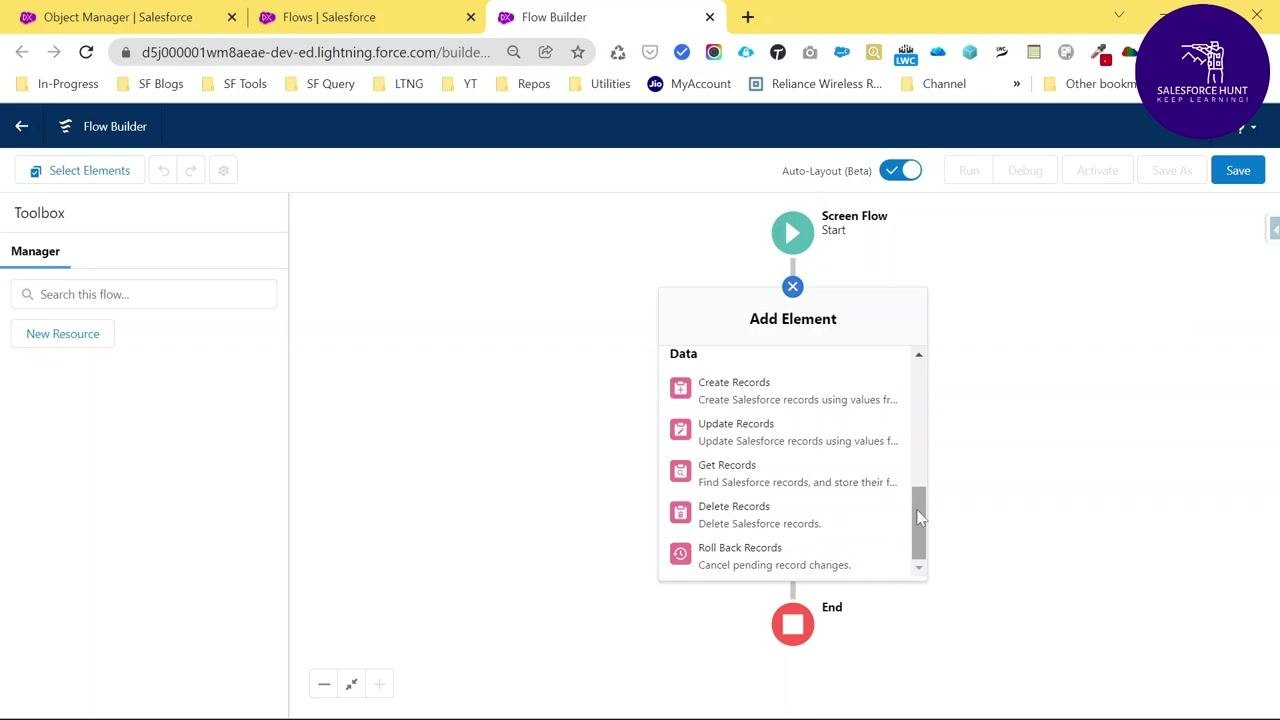This screenshot has height=720, width=1280.
Task: Click the Delete Records element icon
Action: pos(680,512)
